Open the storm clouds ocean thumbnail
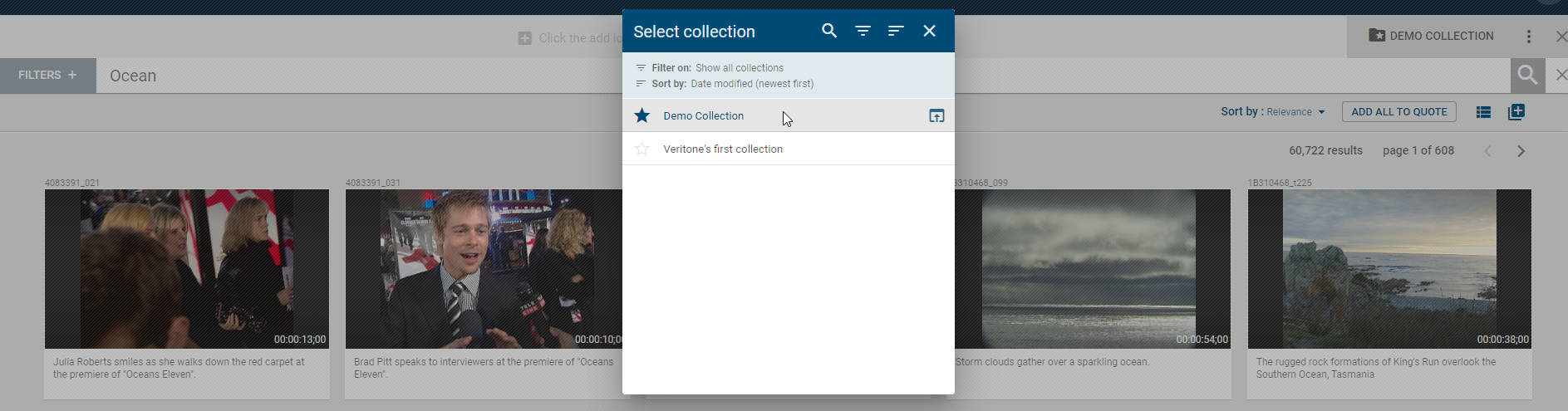 point(1092,269)
